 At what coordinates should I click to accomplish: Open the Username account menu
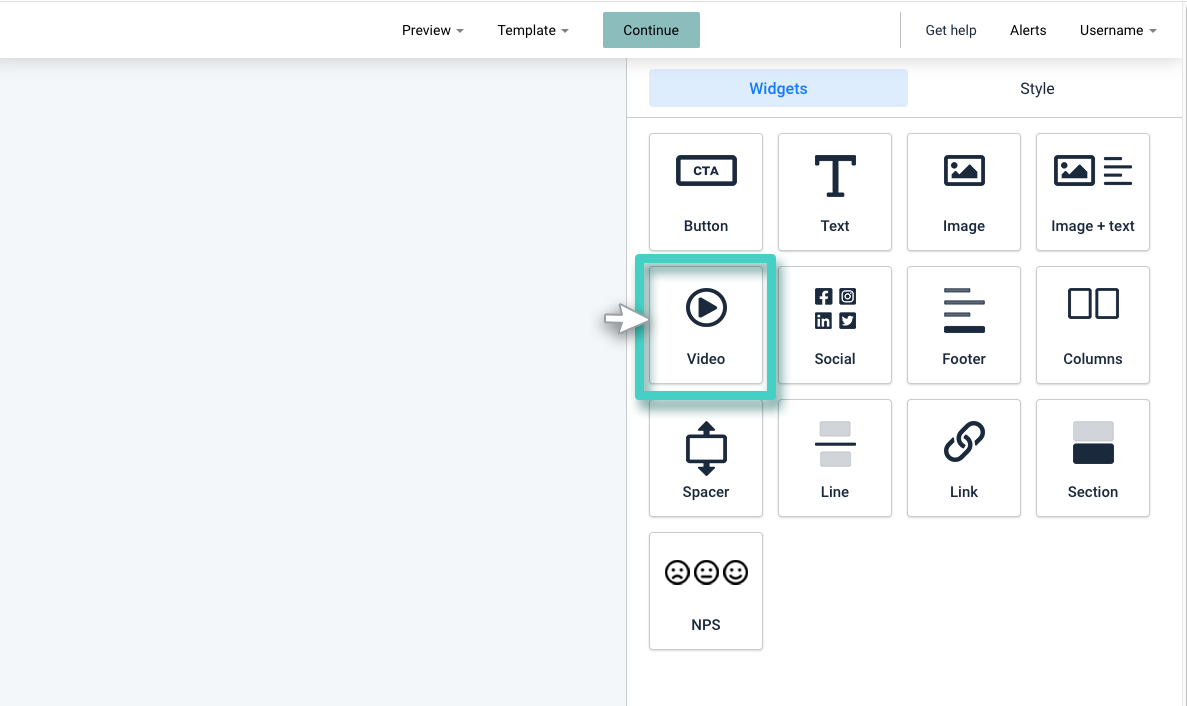[x=1118, y=30]
